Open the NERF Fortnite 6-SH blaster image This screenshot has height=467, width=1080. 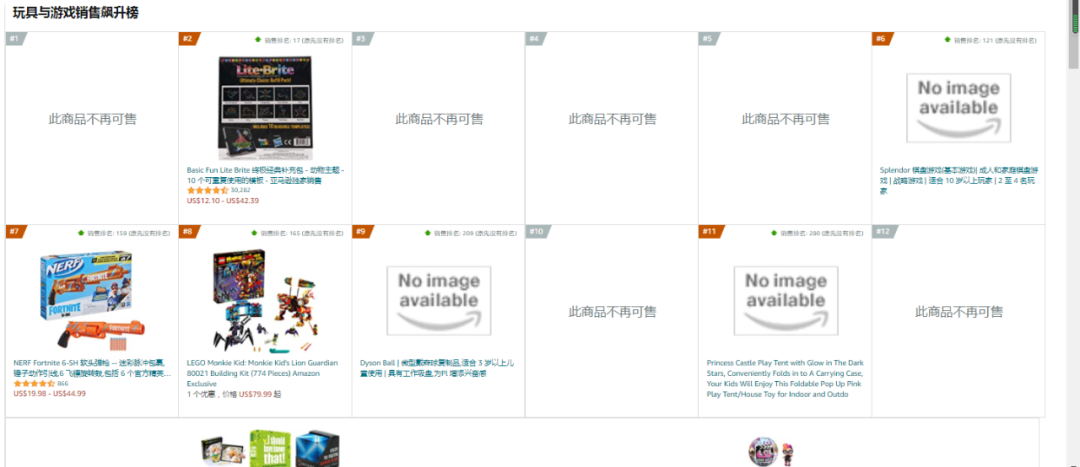point(92,301)
